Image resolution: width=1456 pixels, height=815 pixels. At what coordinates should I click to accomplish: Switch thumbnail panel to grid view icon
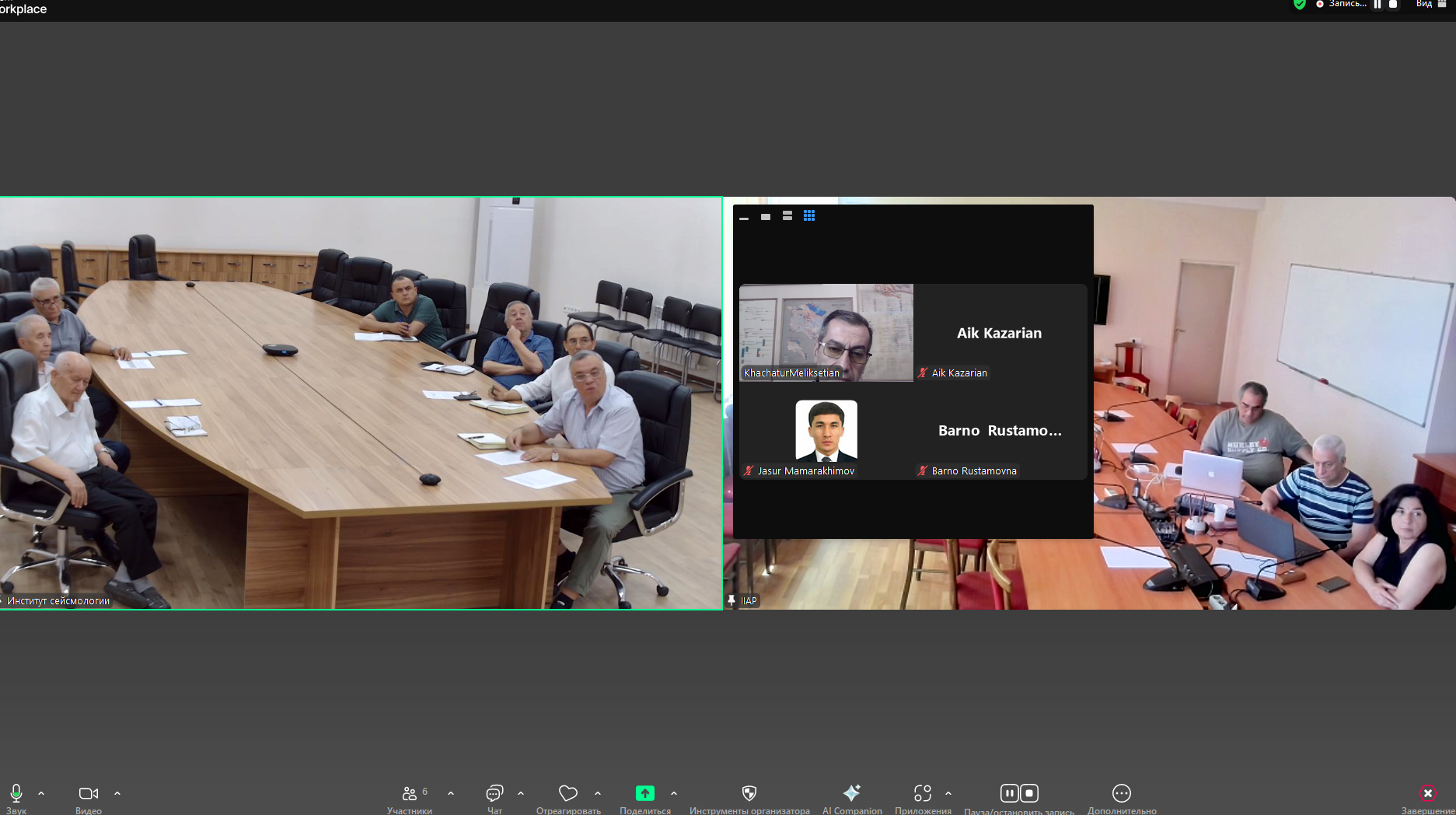tap(809, 216)
